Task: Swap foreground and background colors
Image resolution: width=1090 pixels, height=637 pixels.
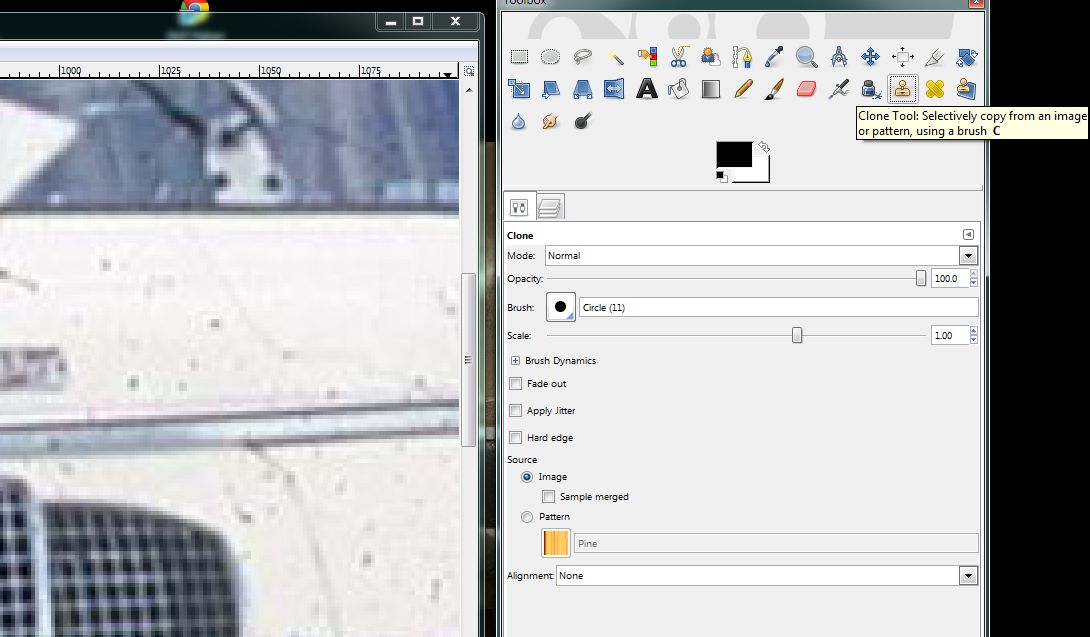Action: click(763, 147)
